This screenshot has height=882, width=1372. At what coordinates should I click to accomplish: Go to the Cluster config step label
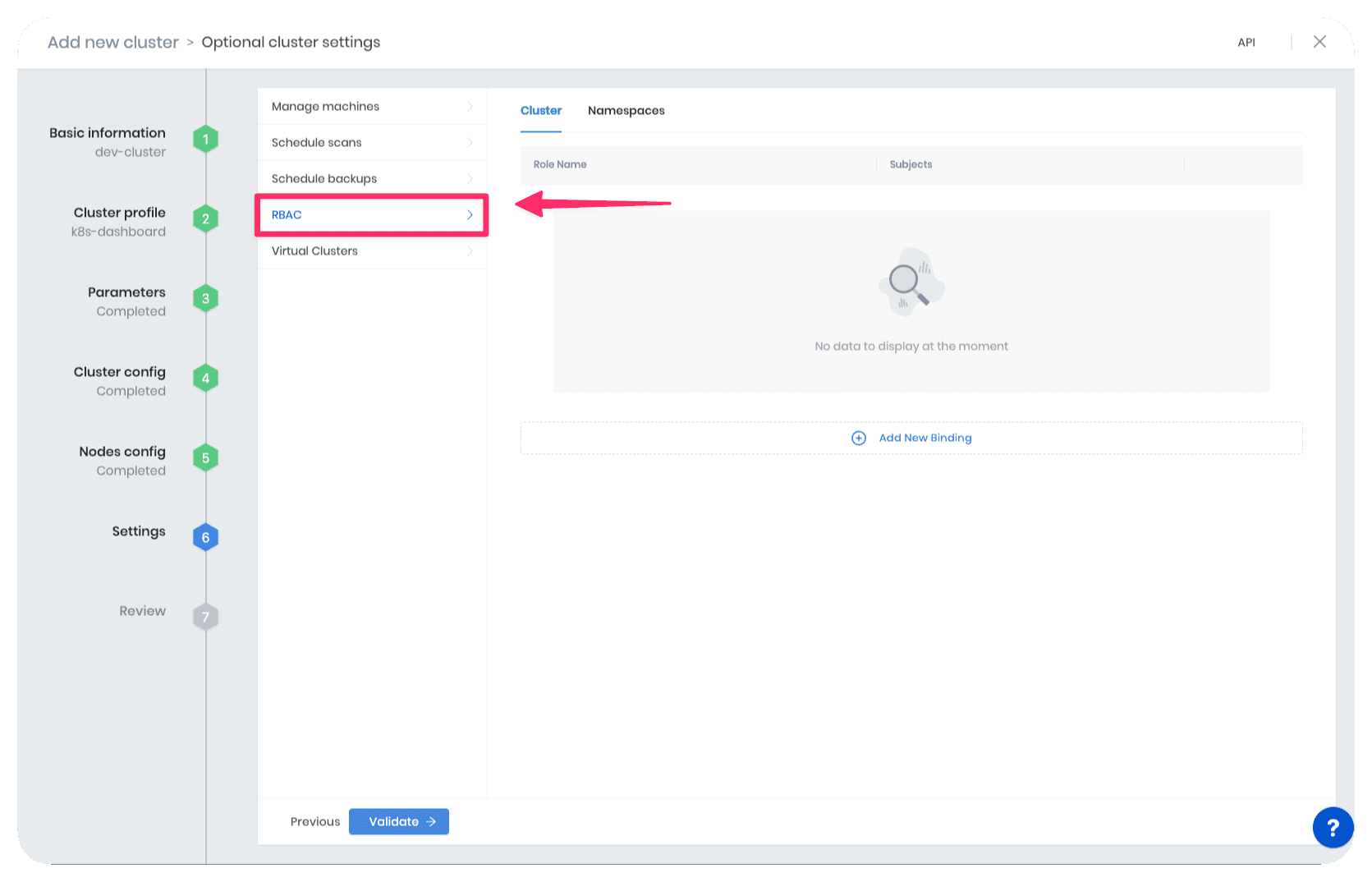(120, 371)
